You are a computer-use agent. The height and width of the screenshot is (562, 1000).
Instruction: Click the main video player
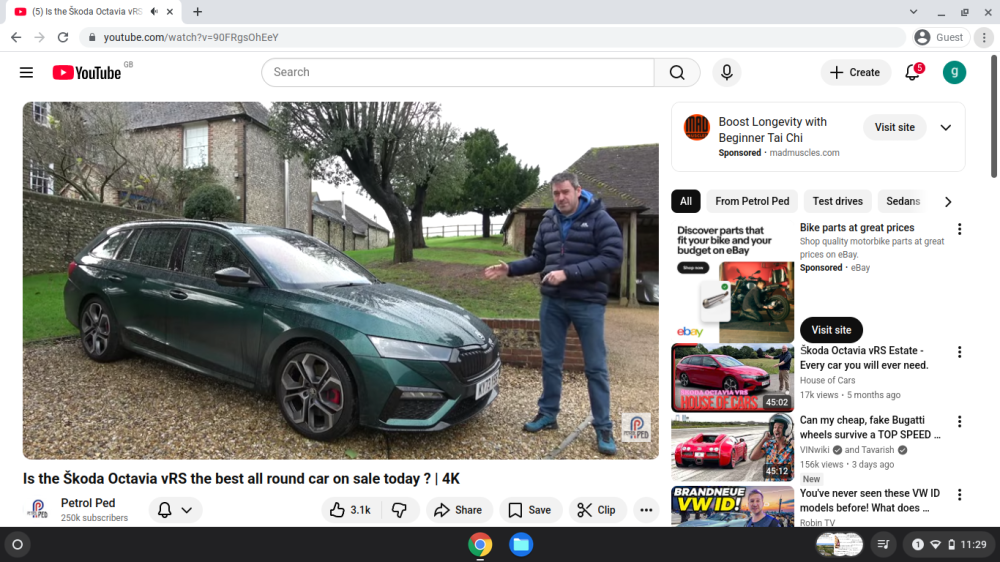pos(341,281)
